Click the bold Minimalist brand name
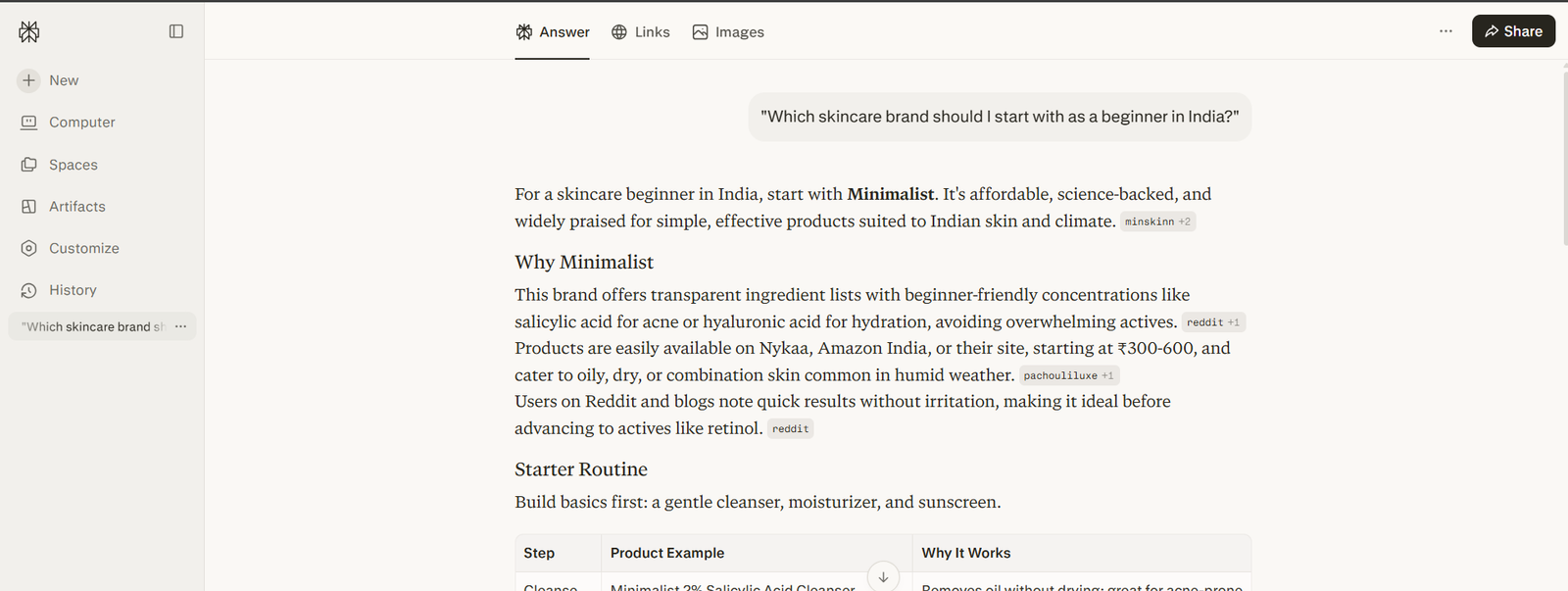This screenshot has height=591, width=1568. coord(891,194)
